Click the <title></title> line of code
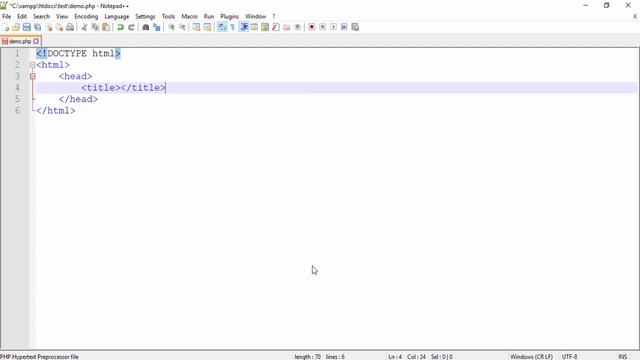Image resolution: width=640 pixels, height=360 pixels. pyautogui.click(x=123, y=88)
